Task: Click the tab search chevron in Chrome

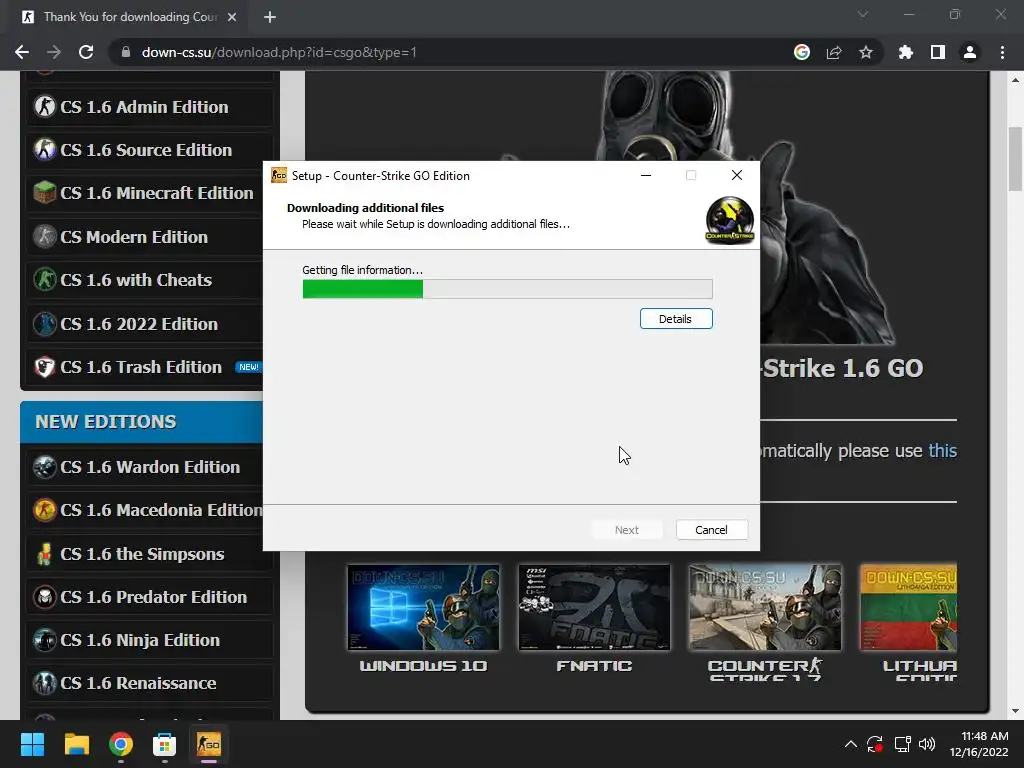Action: [863, 14]
